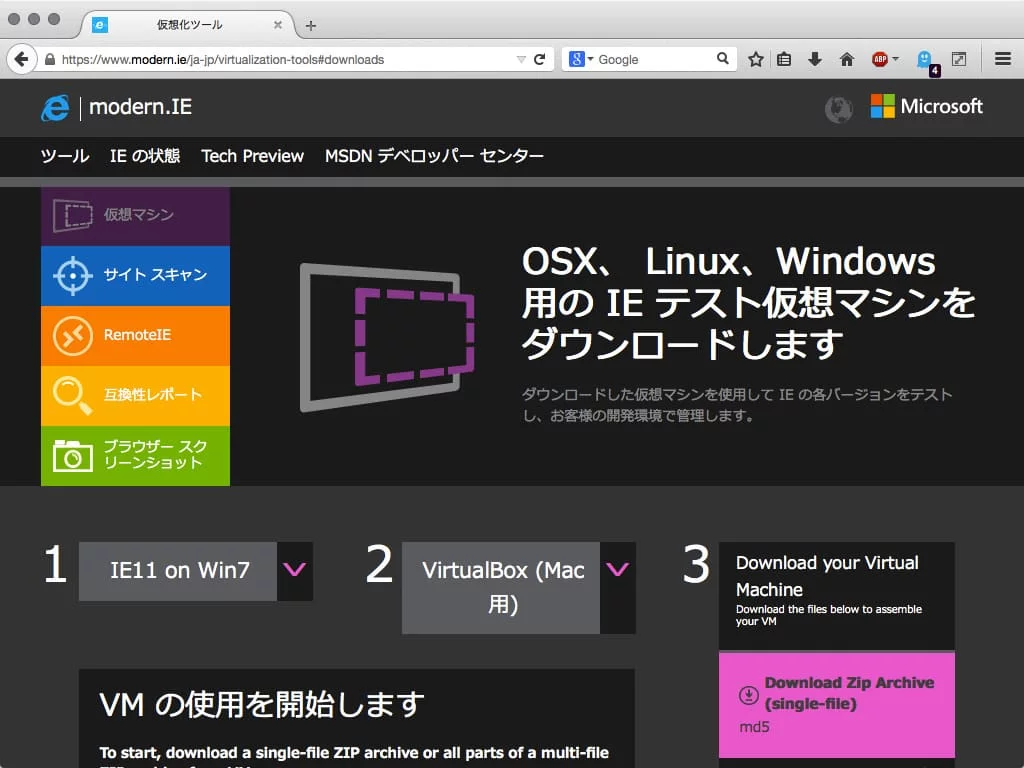
Task: Close the 仮想化ツール tab
Action: tap(278, 25)
